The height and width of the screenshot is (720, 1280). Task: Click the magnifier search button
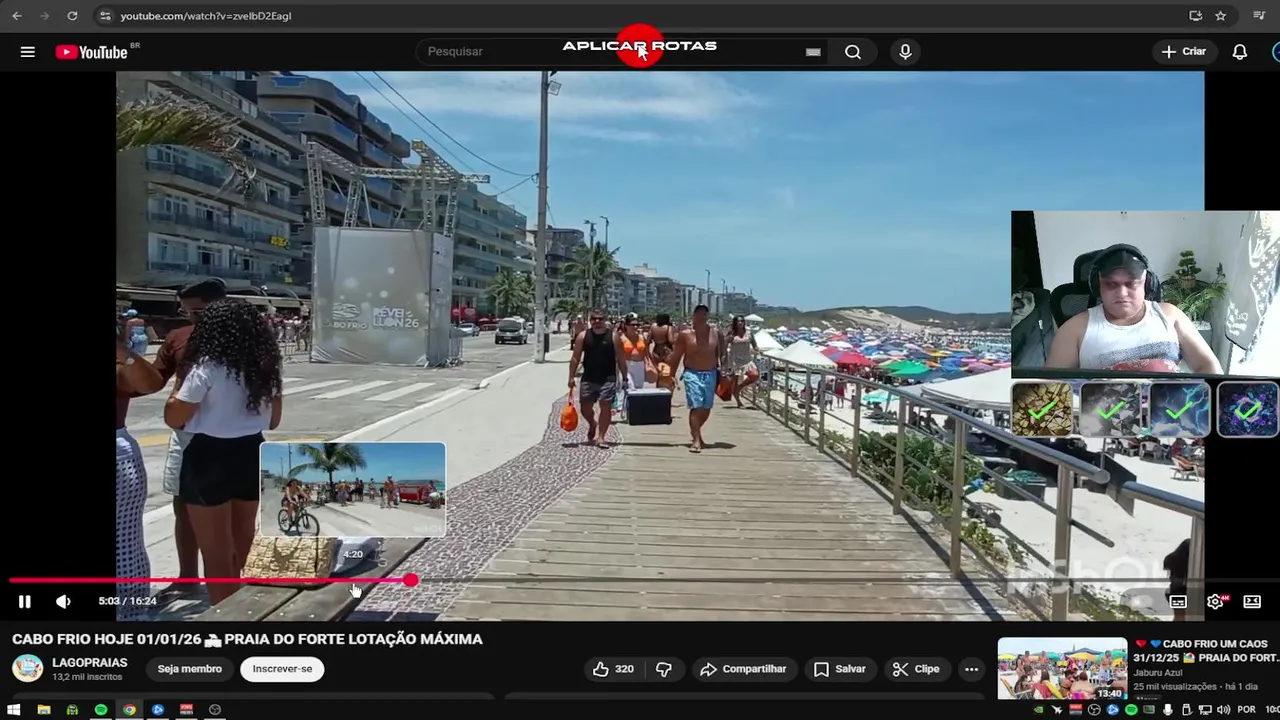[852, 52]
